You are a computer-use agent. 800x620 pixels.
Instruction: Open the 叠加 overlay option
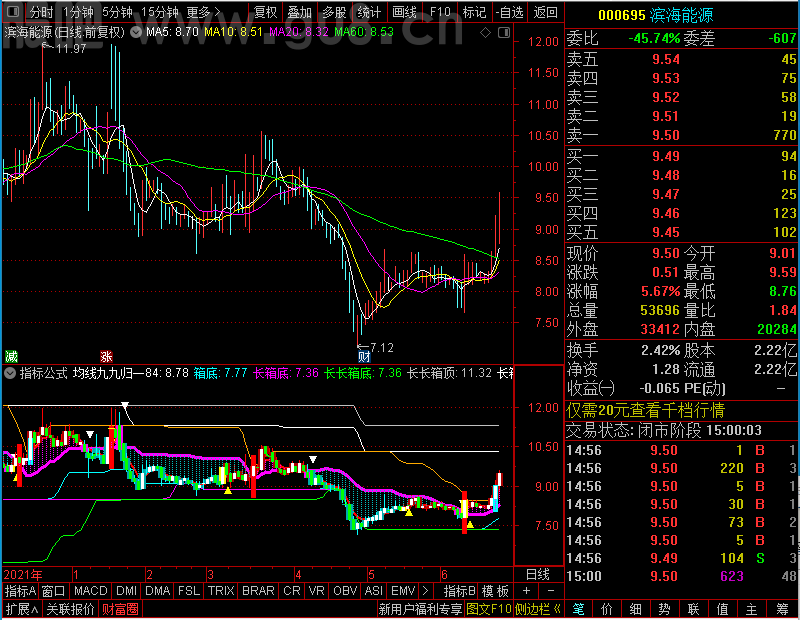pyautogui.click(x=299, y=12)
